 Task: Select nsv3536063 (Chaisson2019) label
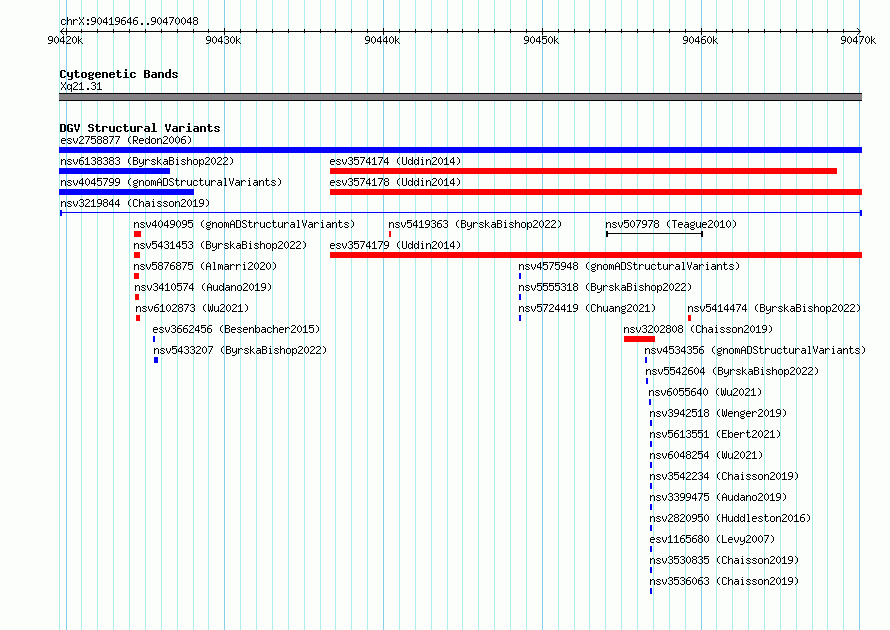tap(724, 581)
